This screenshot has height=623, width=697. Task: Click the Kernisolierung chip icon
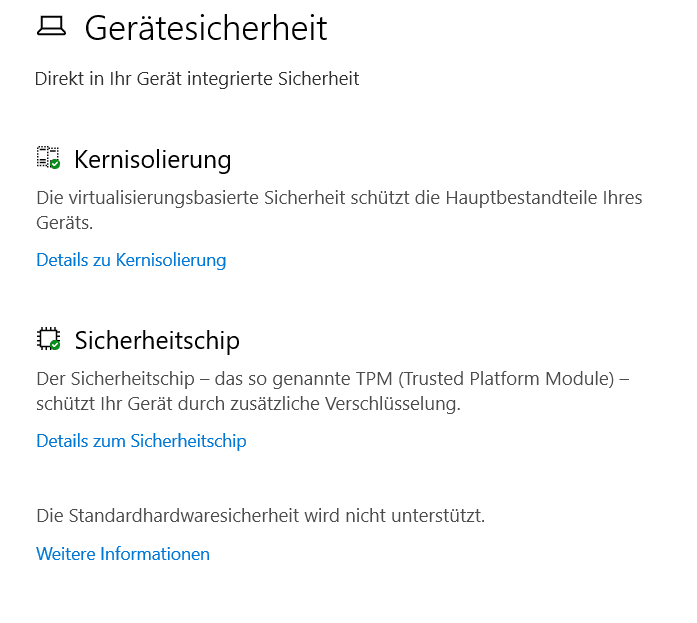[46, 157]
